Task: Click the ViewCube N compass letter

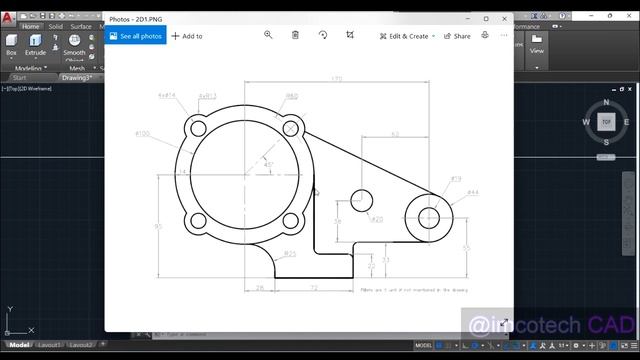Action: pos(606,102)
